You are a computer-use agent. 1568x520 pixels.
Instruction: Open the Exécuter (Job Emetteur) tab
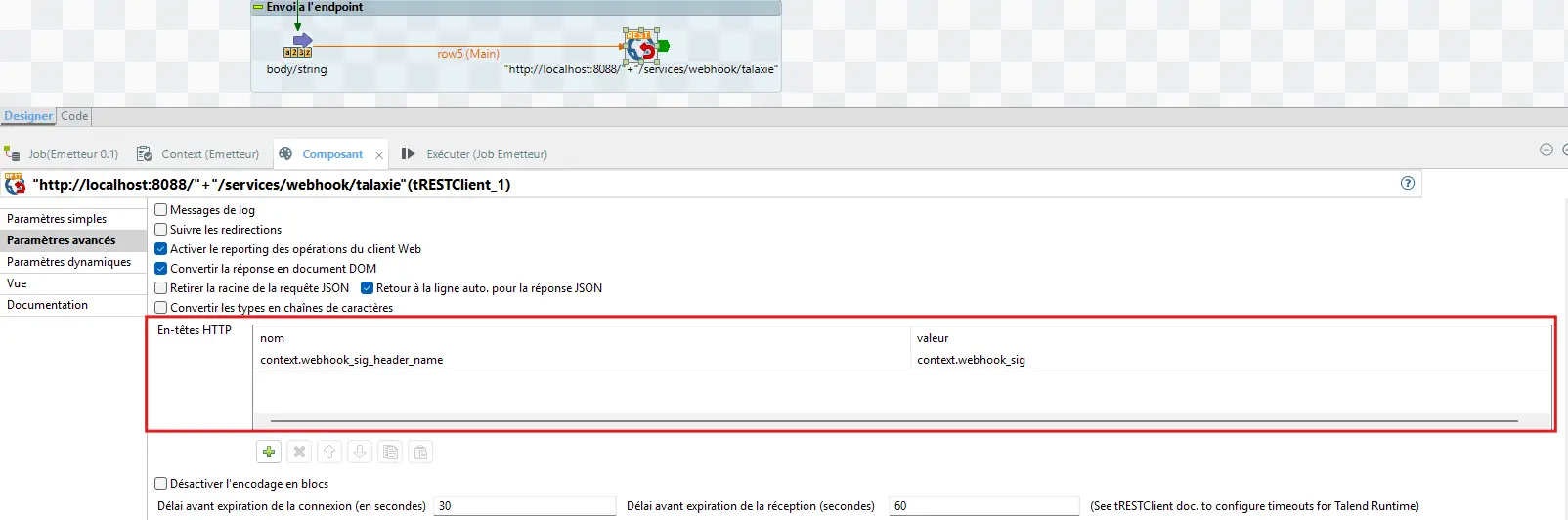tap(487, 154)
